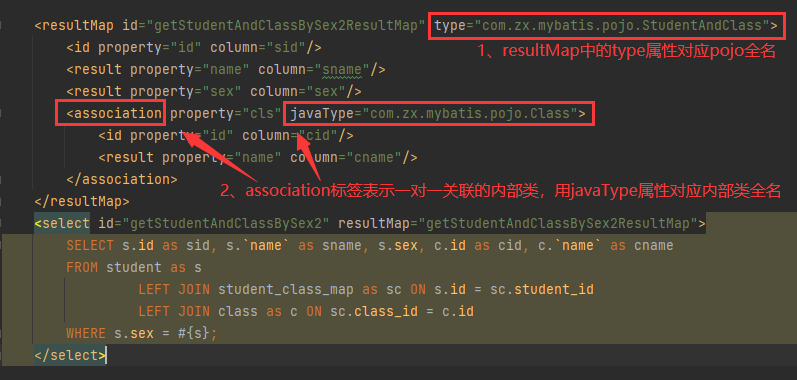This screenshot has width=797, height=380.
Task: Click the closing </select> tag
Action: tap(70, 355)
